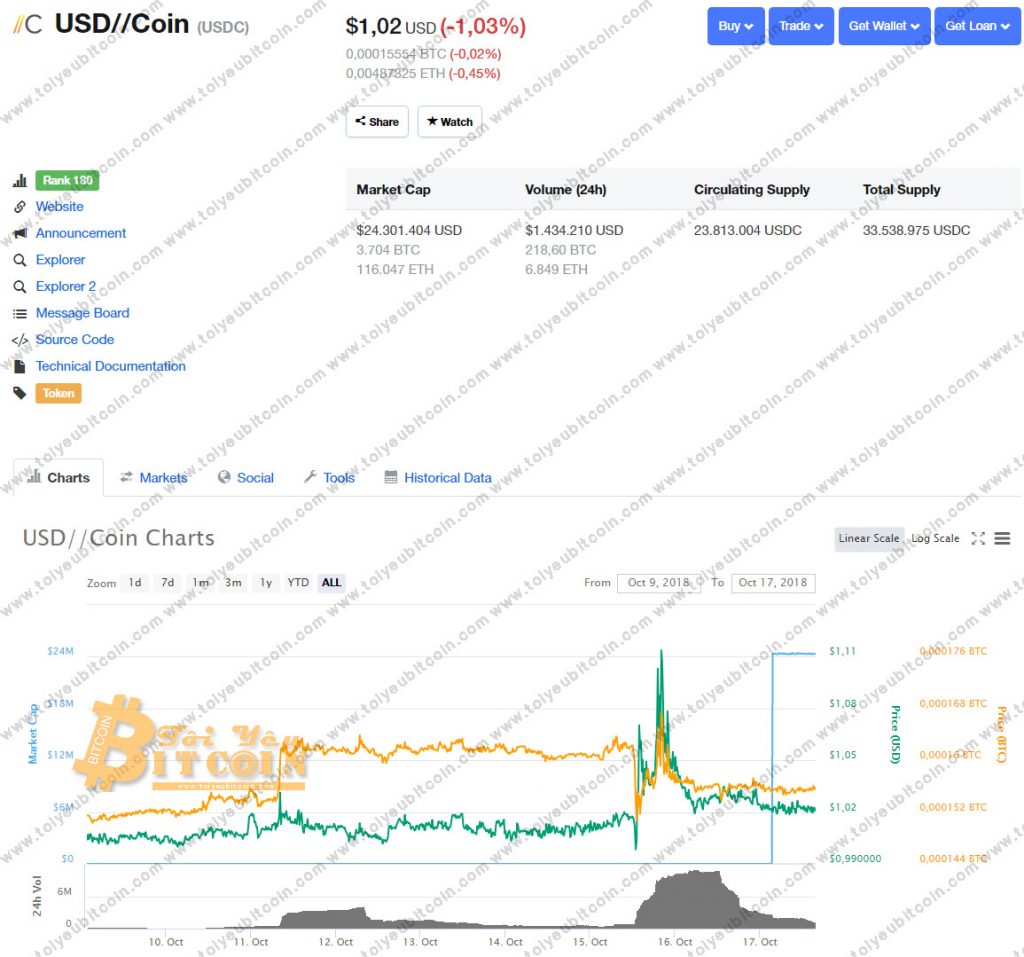The height and width of the screenshot is (957, 1024).
Task: Expand the Get Loan dropdown
Action: pos(977,26)
